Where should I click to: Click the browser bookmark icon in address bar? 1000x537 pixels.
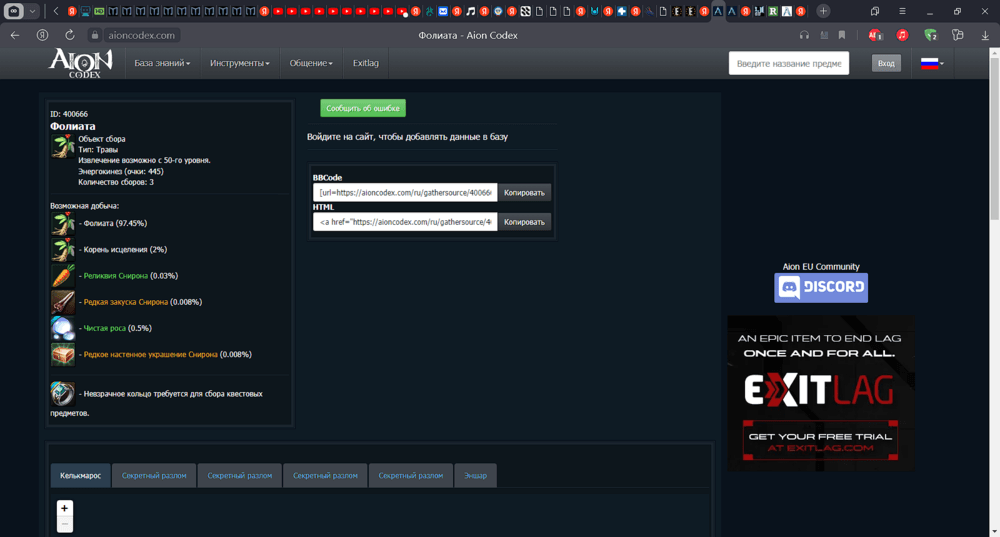pyautogui.click(x=842, y=35)
